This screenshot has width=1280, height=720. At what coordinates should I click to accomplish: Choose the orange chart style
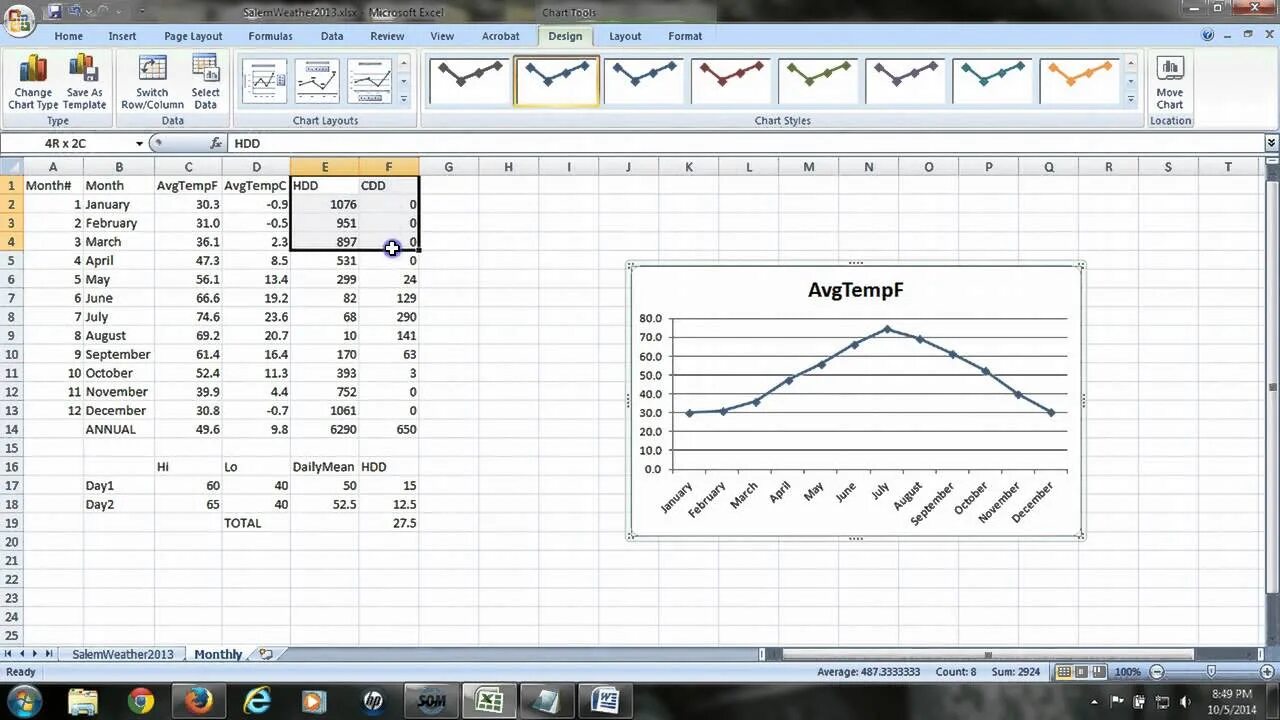coord(1079,81)
